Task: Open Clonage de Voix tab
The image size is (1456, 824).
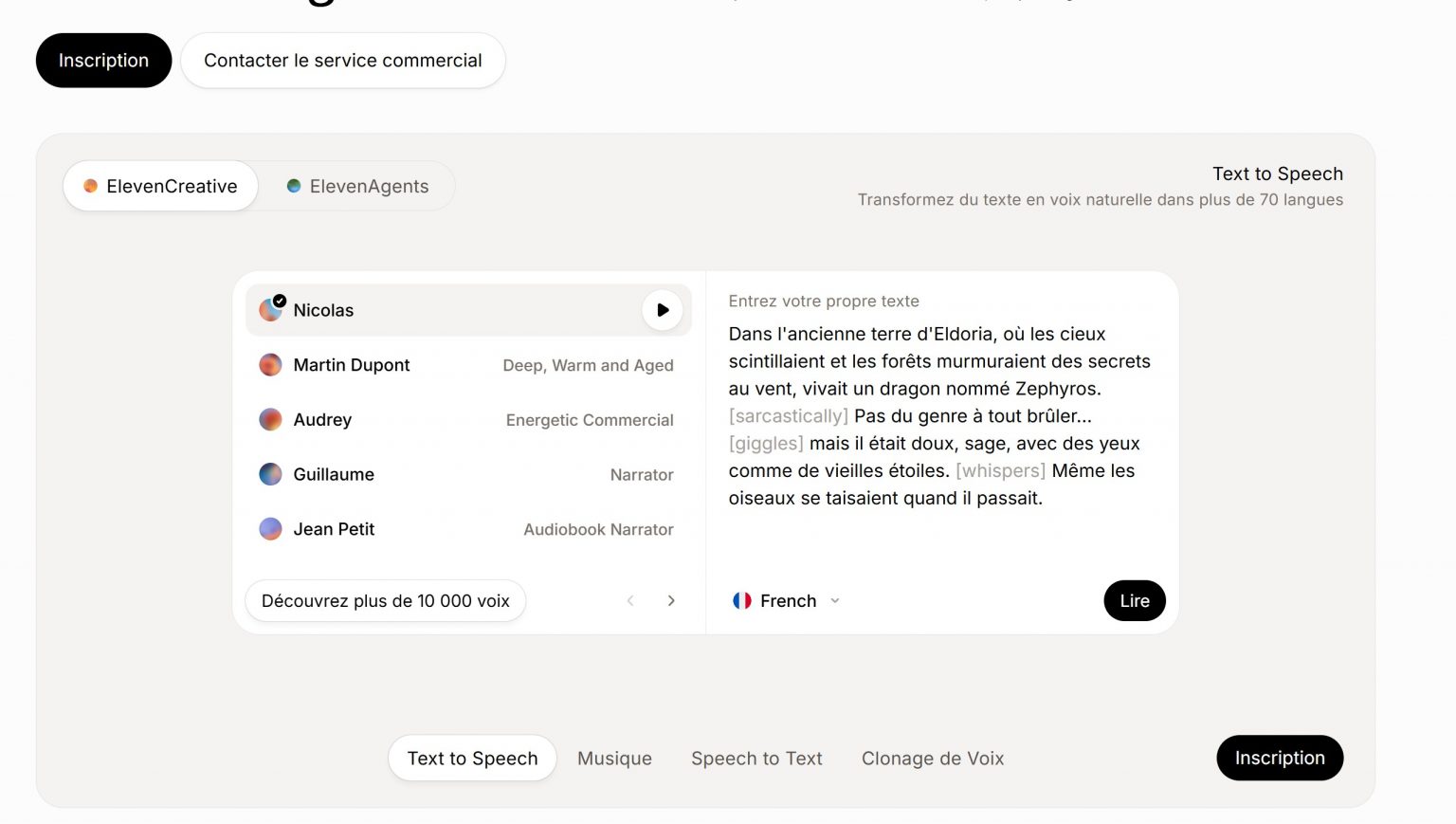Action: point(932,759)
